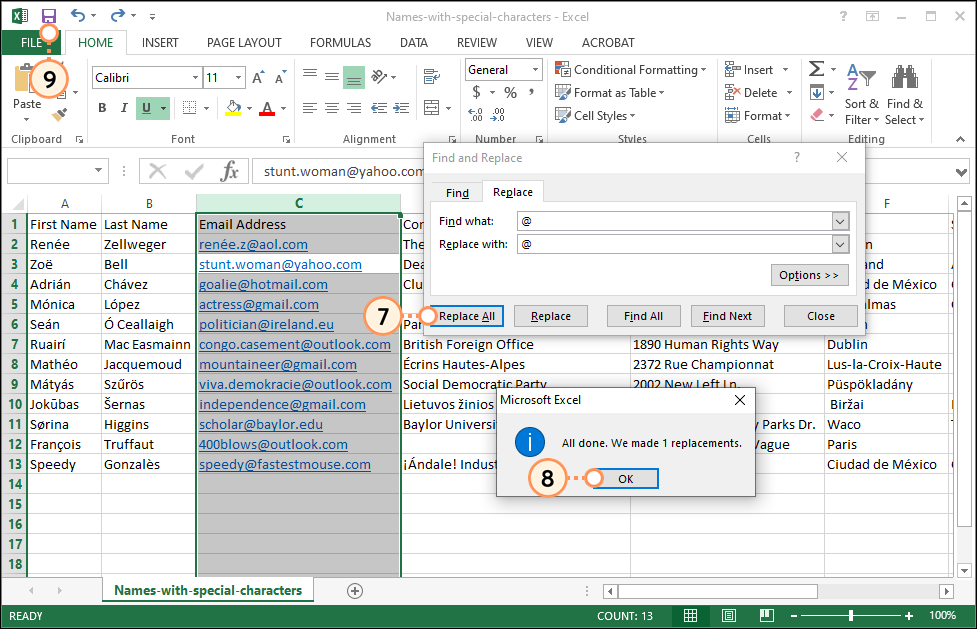The width and height of the screenshot is (977, 629).
Task: Align text left
Action: 310,108
